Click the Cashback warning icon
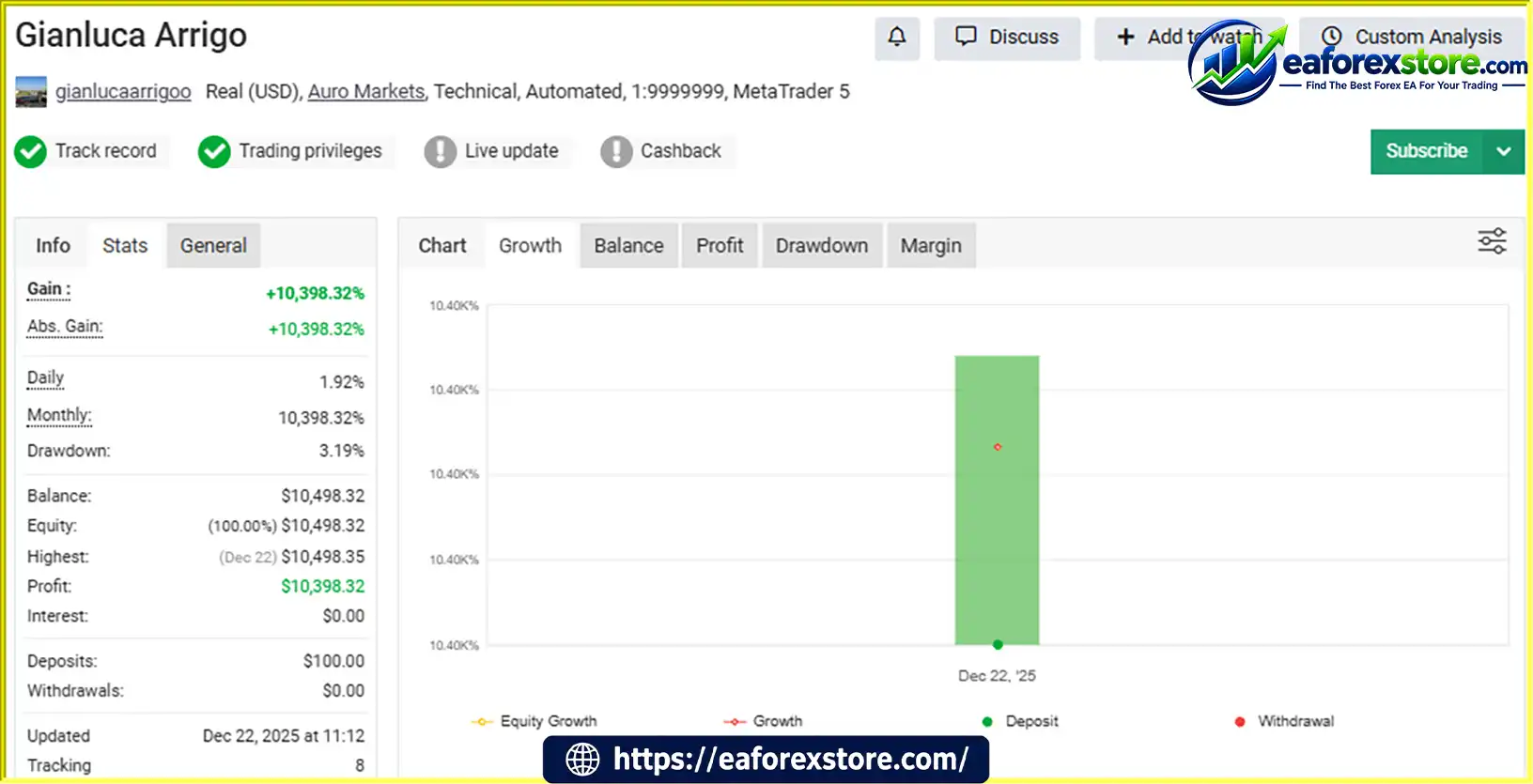1533x784 pixels. (616, 151)
